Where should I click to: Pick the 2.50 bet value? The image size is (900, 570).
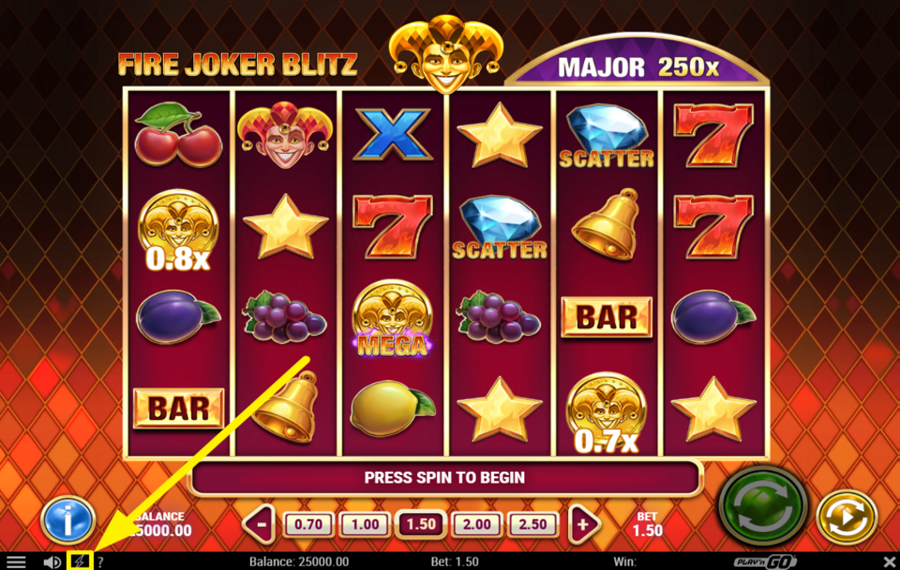(533, 524)
